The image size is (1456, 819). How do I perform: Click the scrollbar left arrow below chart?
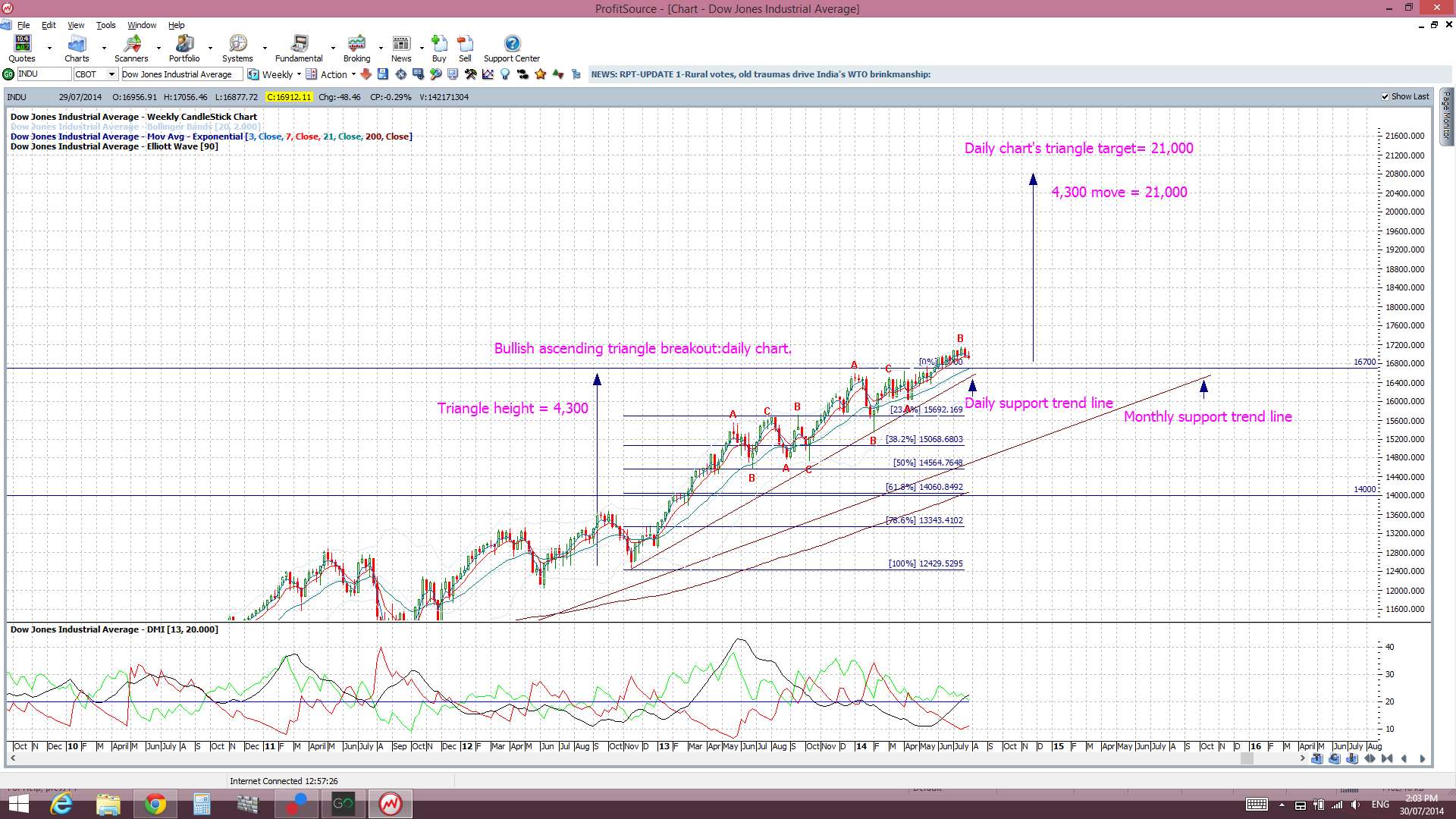pyautogui.click(x=12, y=758)
